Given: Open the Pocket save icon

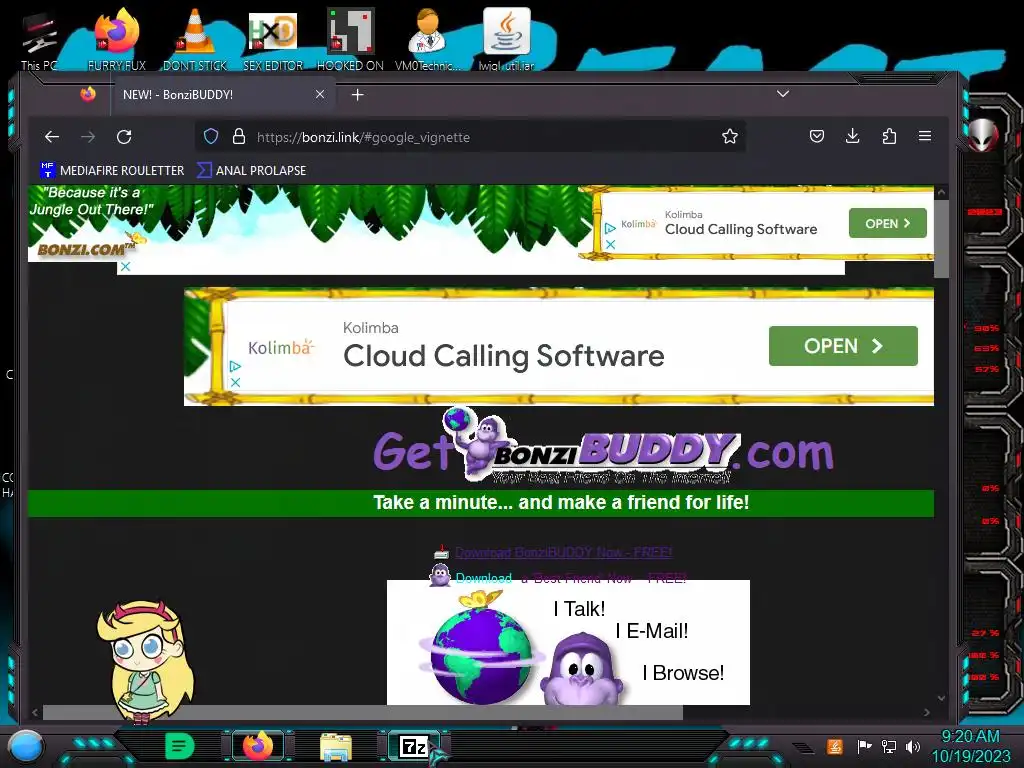Looking at the screenshot, I should tap(816, 136).
